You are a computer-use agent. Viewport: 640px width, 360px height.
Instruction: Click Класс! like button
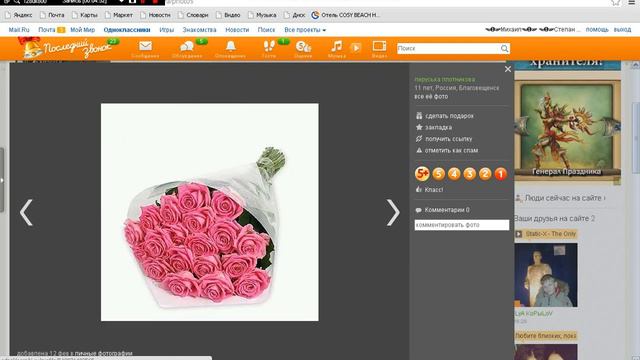click(x=429, y=190)
